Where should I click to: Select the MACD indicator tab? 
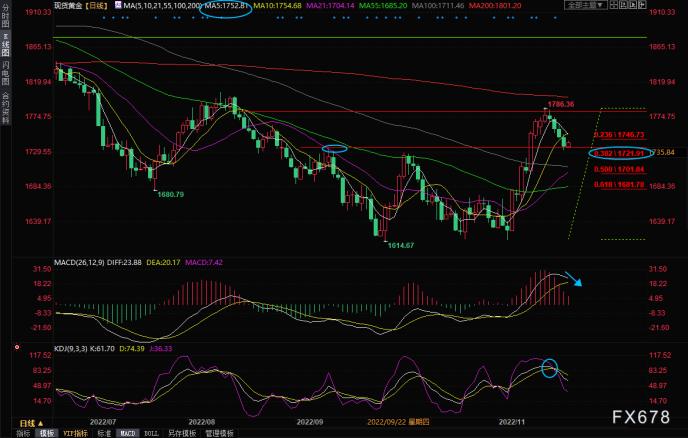click(128, 433)
